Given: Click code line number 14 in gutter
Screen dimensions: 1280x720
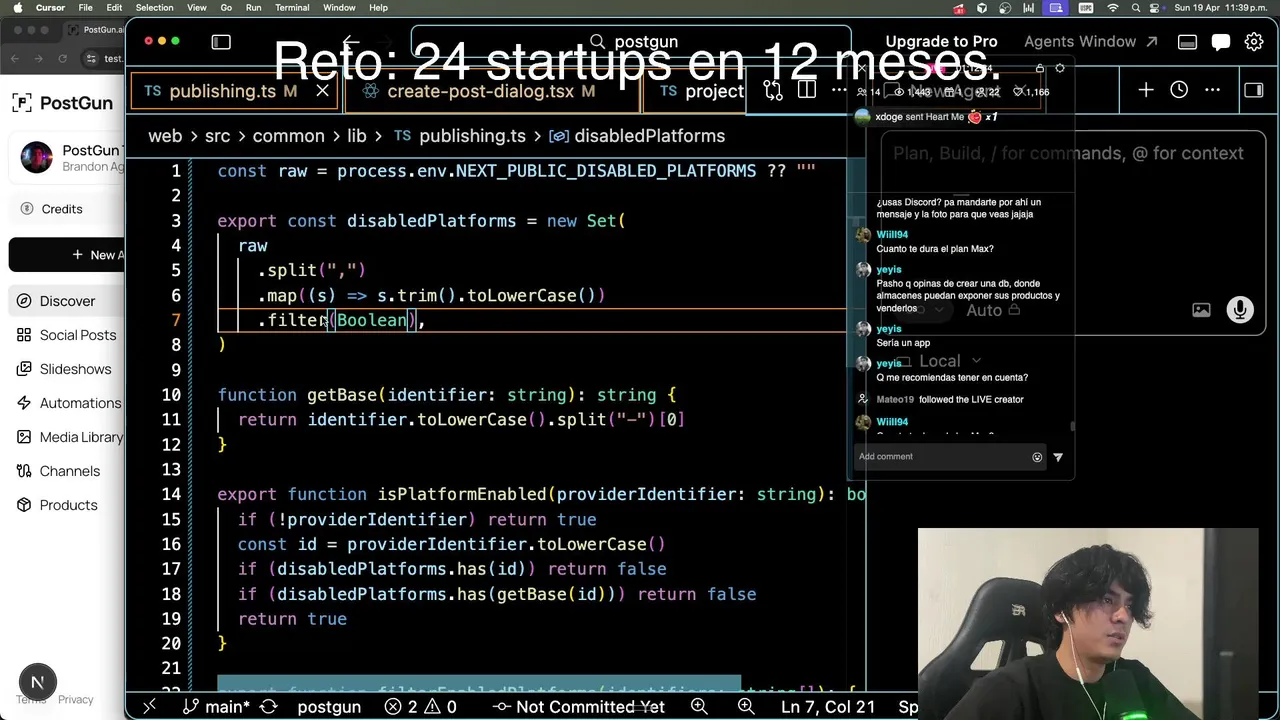Looking at the screenshot, I should click(171, 494).
